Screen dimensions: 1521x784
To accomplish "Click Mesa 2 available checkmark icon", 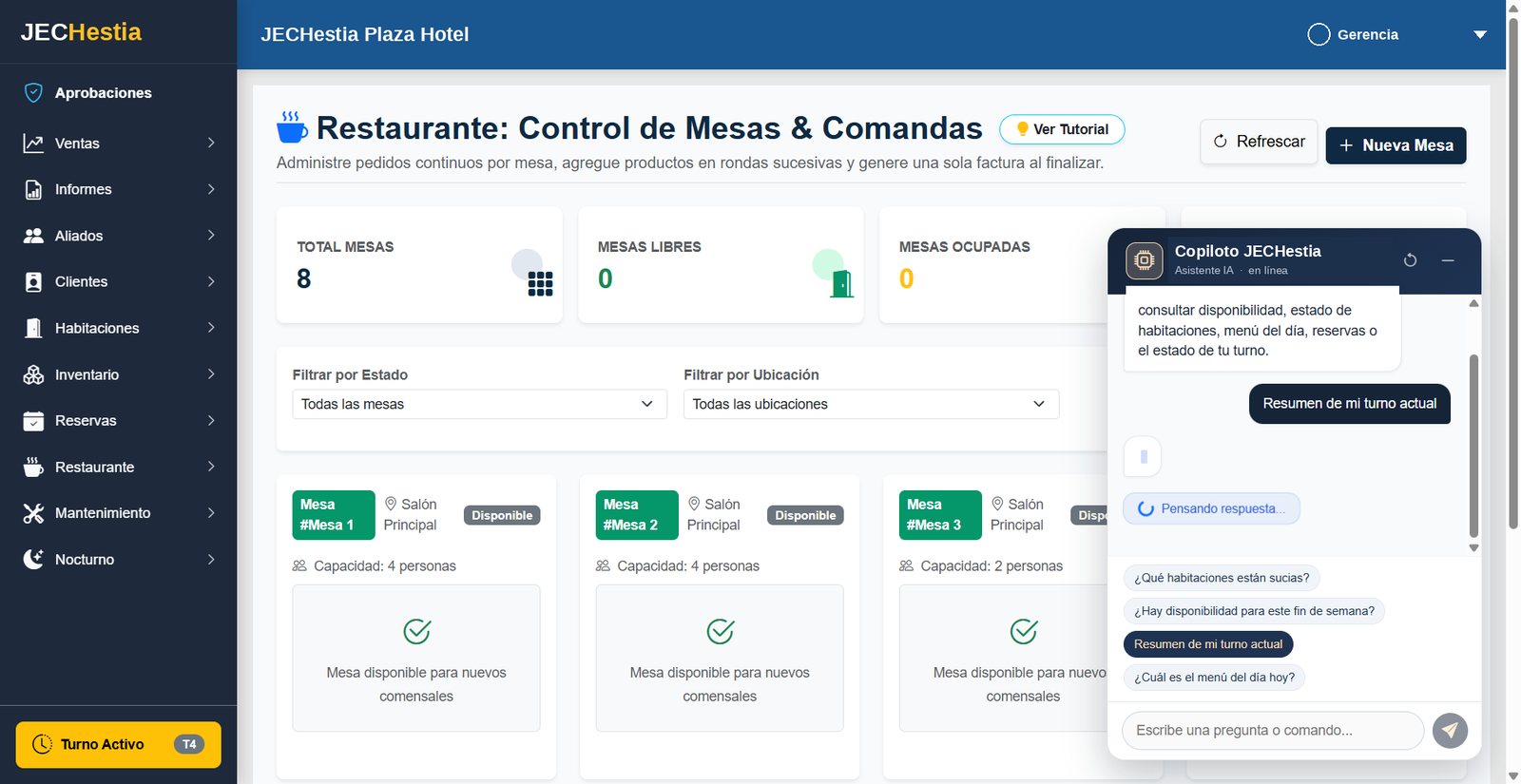I will (720, 631).
